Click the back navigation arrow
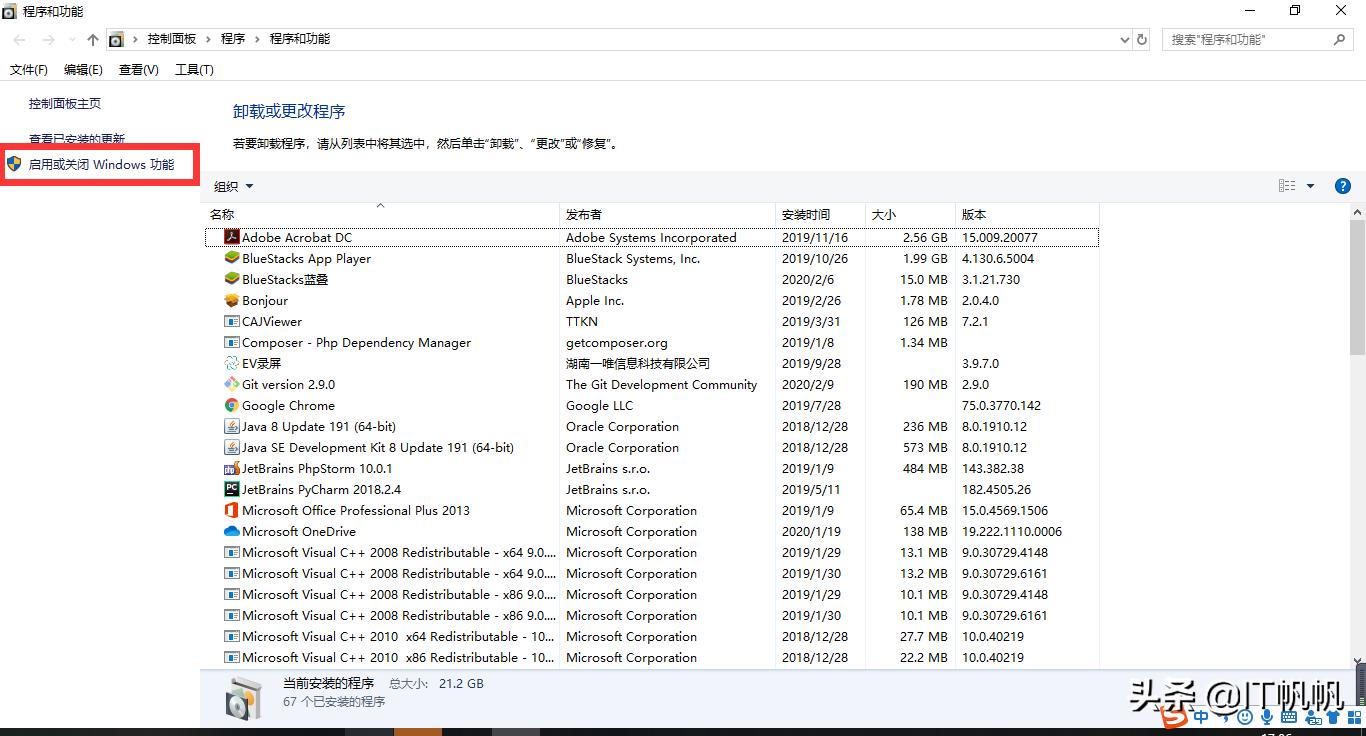Image resolution: width=1366 pixels, height=736 pixels. pyautogui.click(x=18, y=38)
